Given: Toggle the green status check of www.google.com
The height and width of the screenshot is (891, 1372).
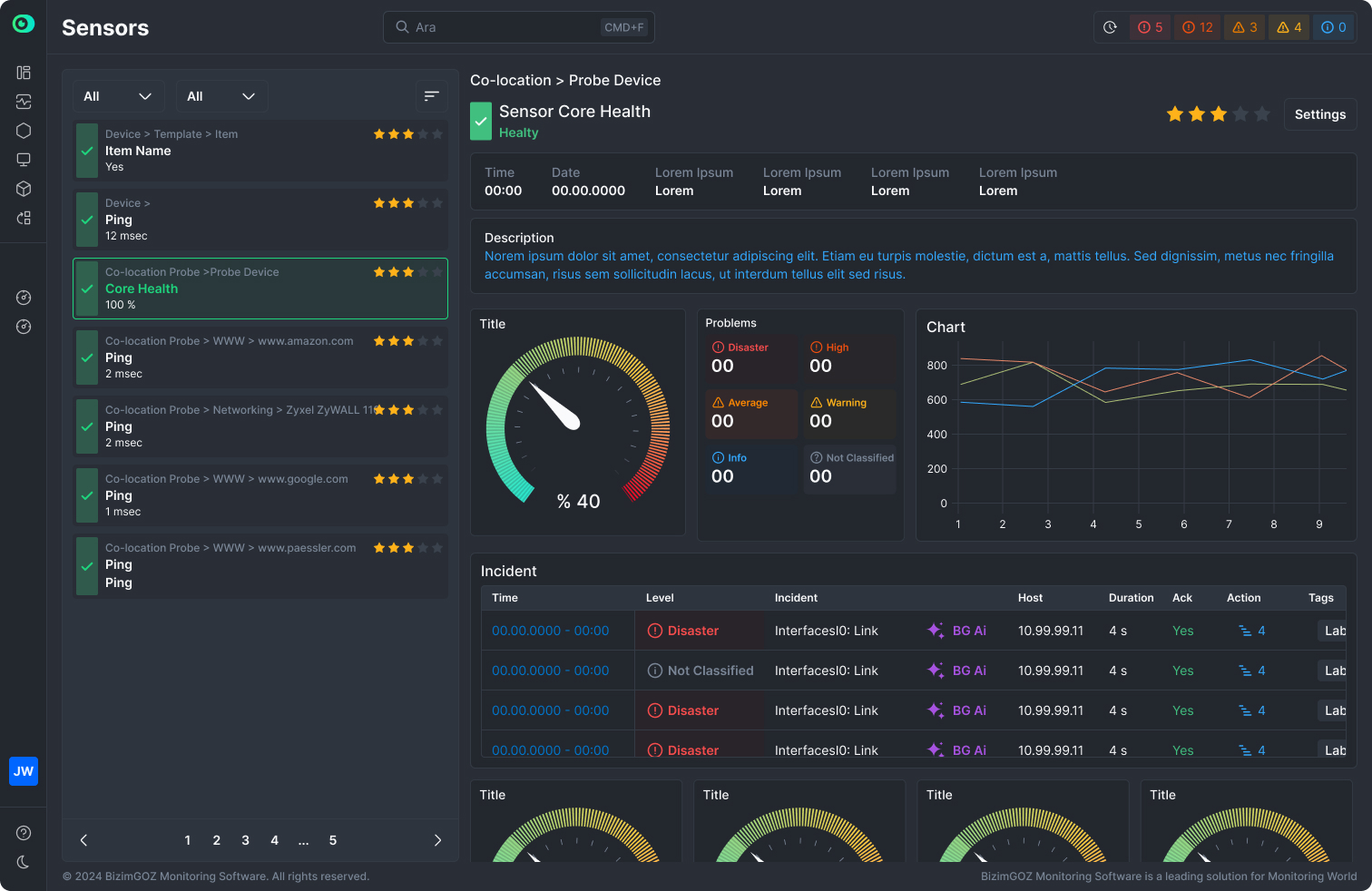Looking at the screenshot, I should click(x=87, y=495).
